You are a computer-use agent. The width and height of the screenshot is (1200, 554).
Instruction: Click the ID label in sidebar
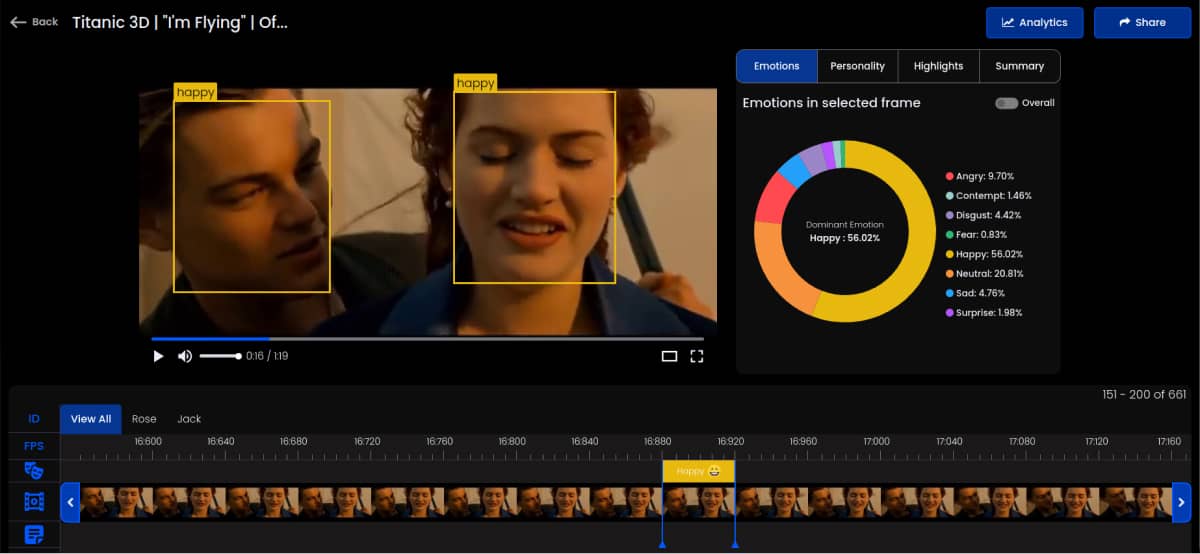pyautogui.click(x=34, y=419)
